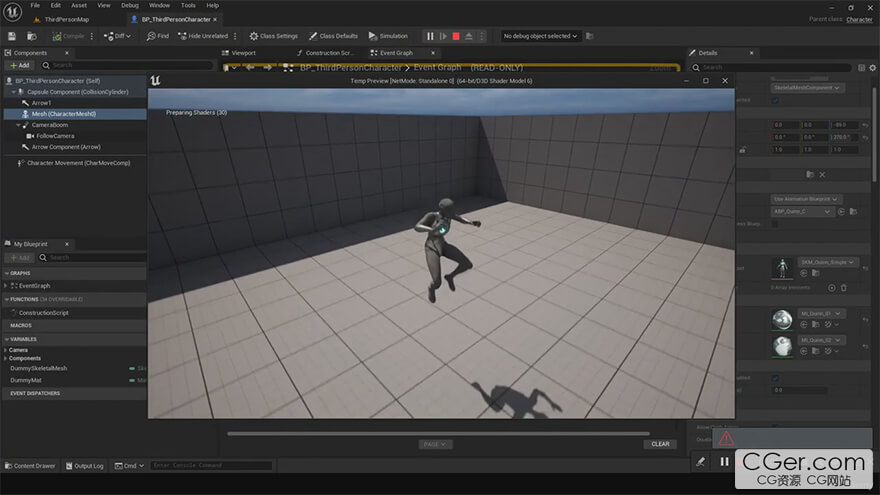Select Arrow Component (Arrow)
This screenshot has width=880, height=495.
coord(66,147)
